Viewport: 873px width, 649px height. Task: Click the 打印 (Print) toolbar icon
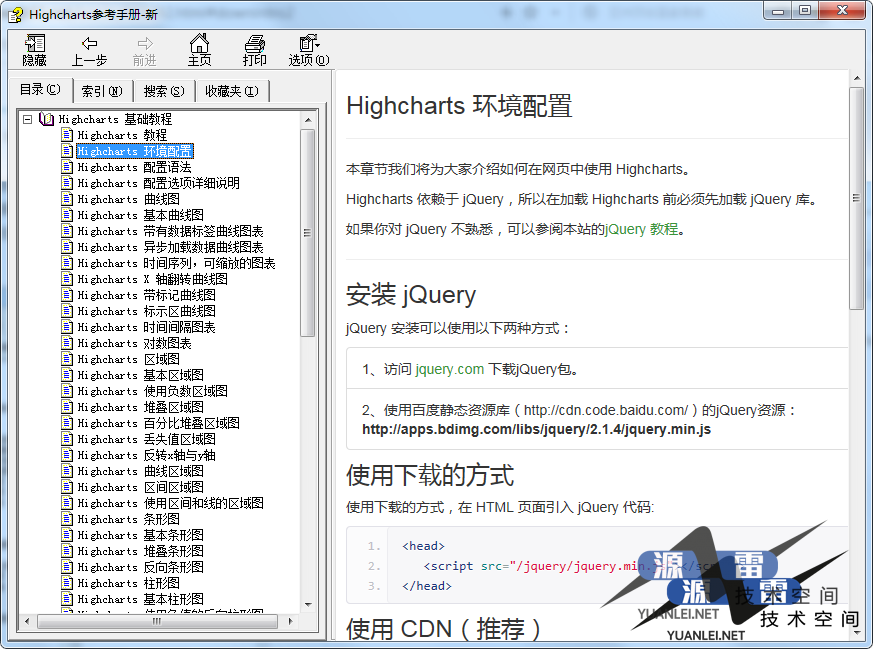click(254, 50)
